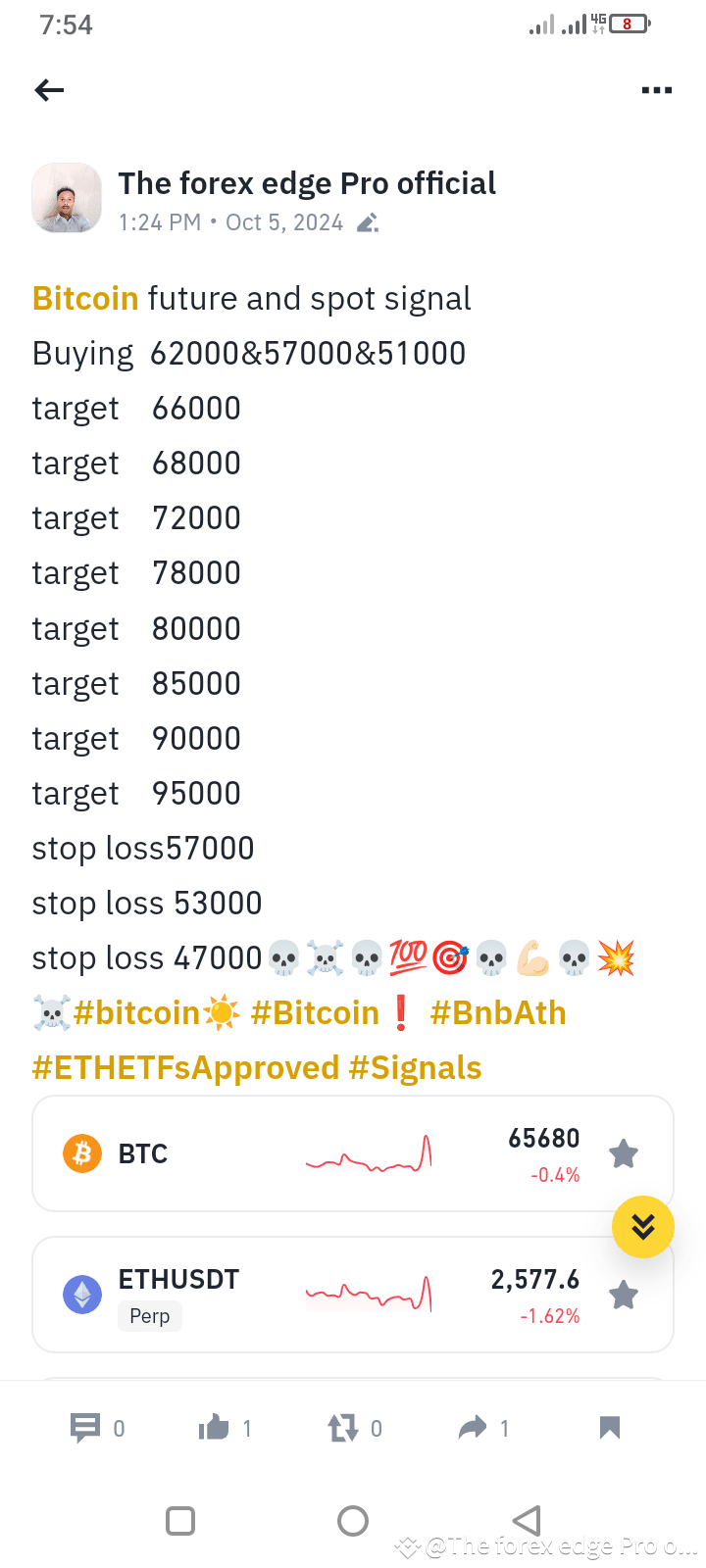
Task: Open The forex edge Pro official profile
Action: point(307,183)
